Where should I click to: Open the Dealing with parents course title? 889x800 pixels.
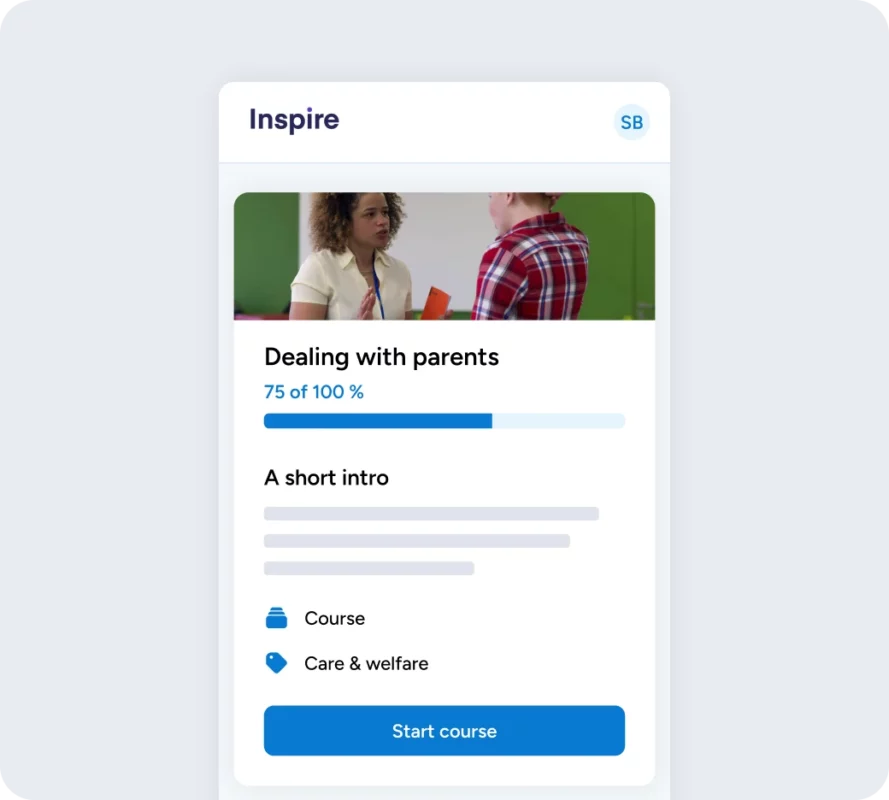381,357
